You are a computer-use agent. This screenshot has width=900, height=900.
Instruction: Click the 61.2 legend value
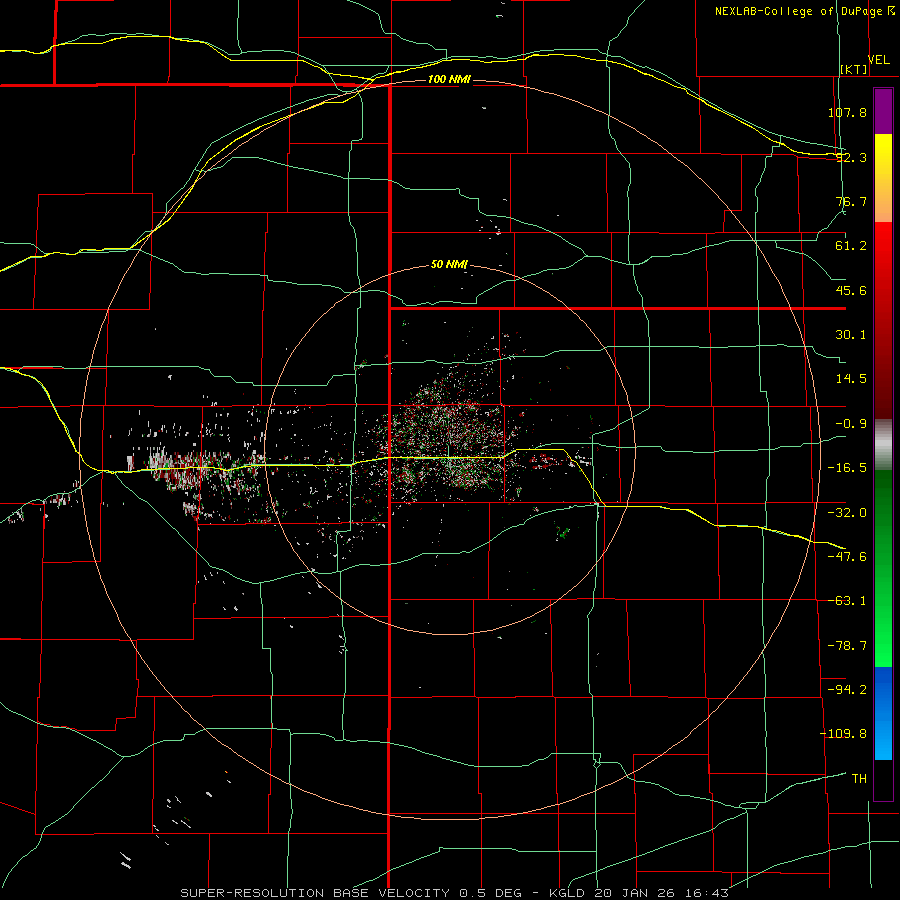pos(851,246)
